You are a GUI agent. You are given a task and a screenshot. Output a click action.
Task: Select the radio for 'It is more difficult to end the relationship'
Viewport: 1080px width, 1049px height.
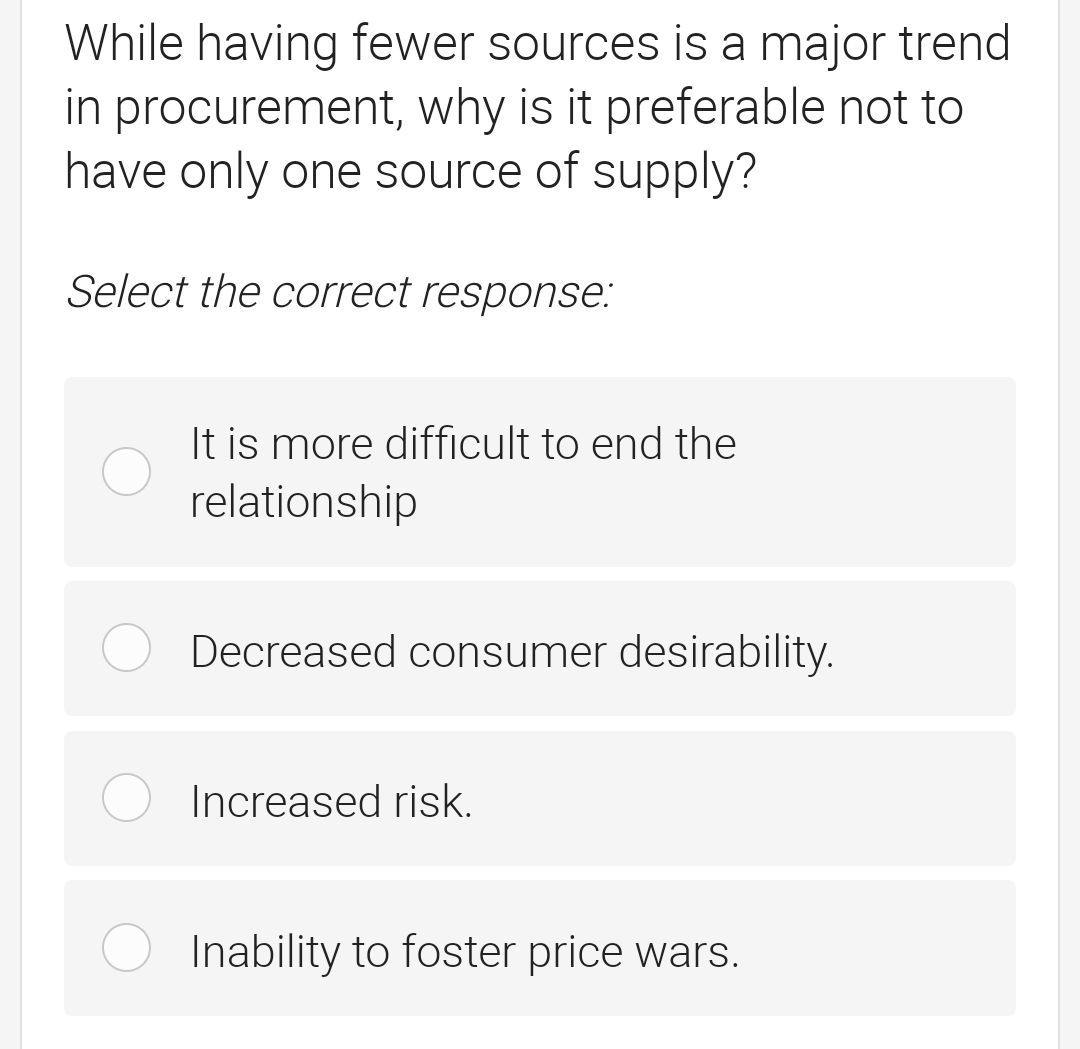point(125,471)
